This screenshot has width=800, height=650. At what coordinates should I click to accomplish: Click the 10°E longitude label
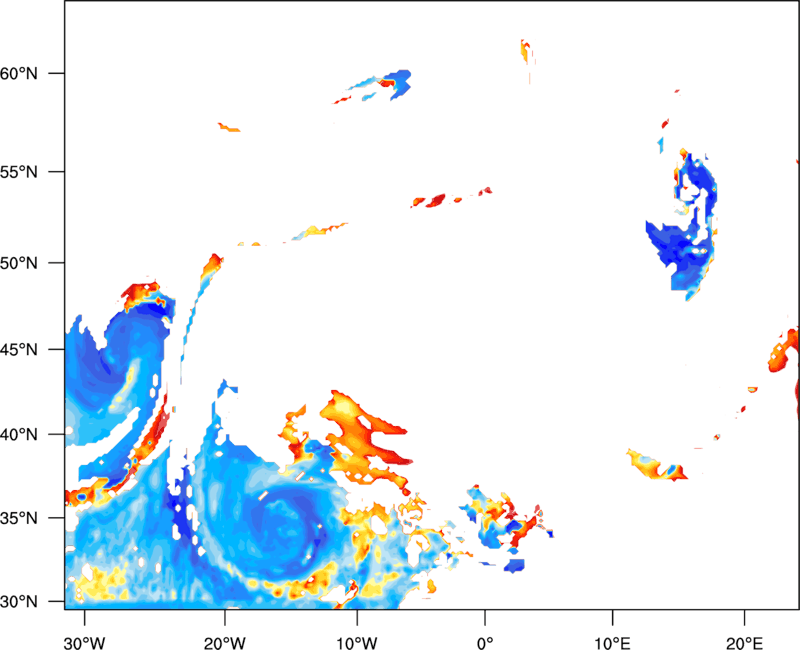point(612,643)
